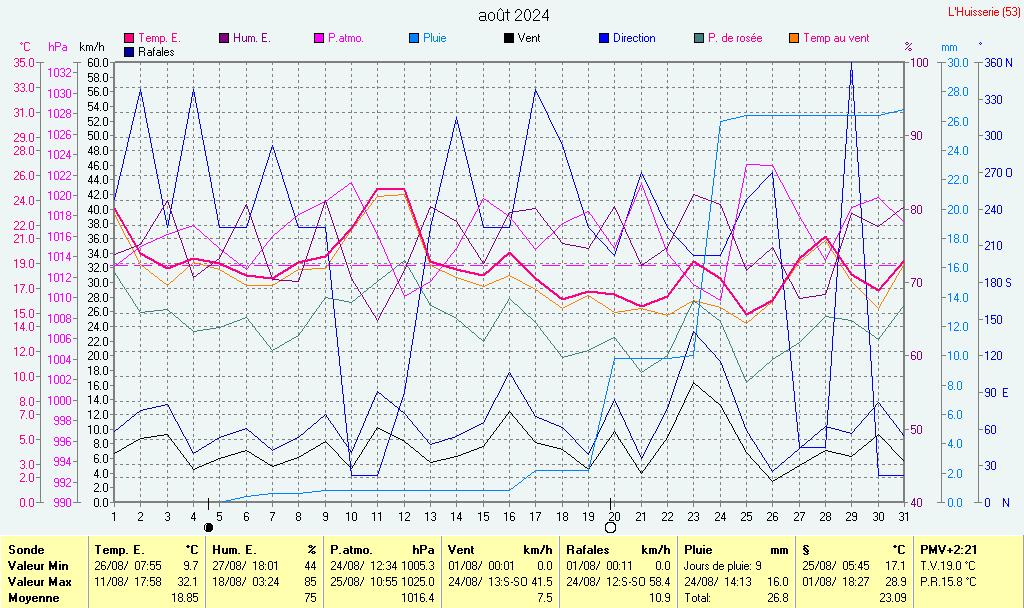Click the '§' table column header
The image size is (1024, 608).
pos(806,551)
